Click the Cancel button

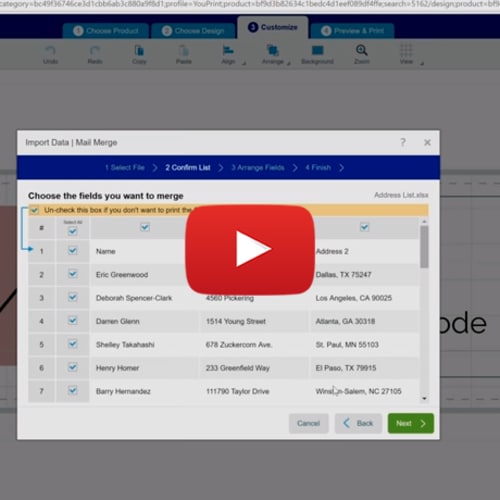coord(308,423)
